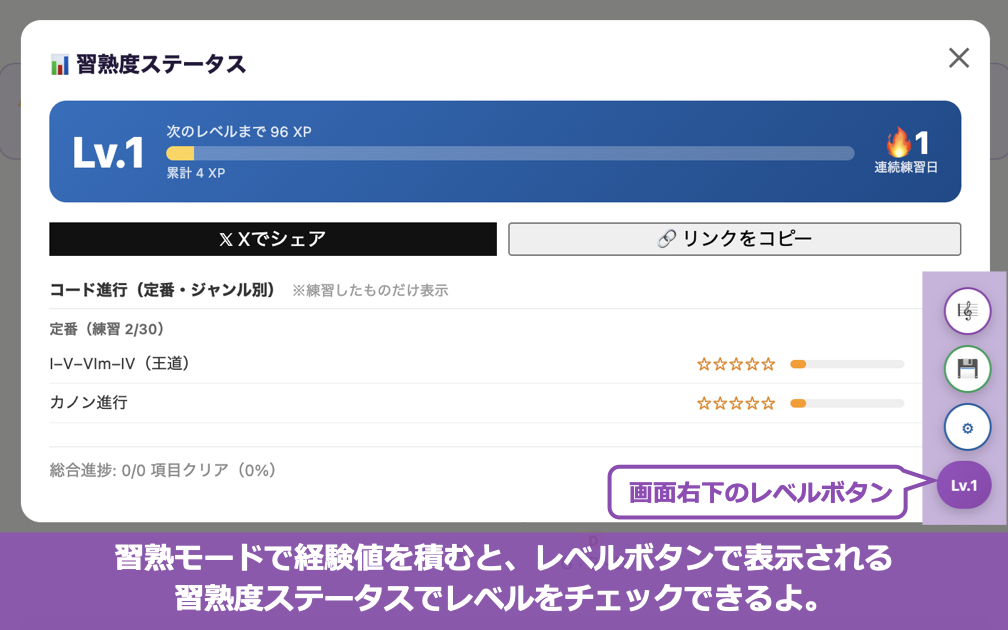
Task: Close the 習熟度ステータス dialog with the X
Action: point(958,58)
